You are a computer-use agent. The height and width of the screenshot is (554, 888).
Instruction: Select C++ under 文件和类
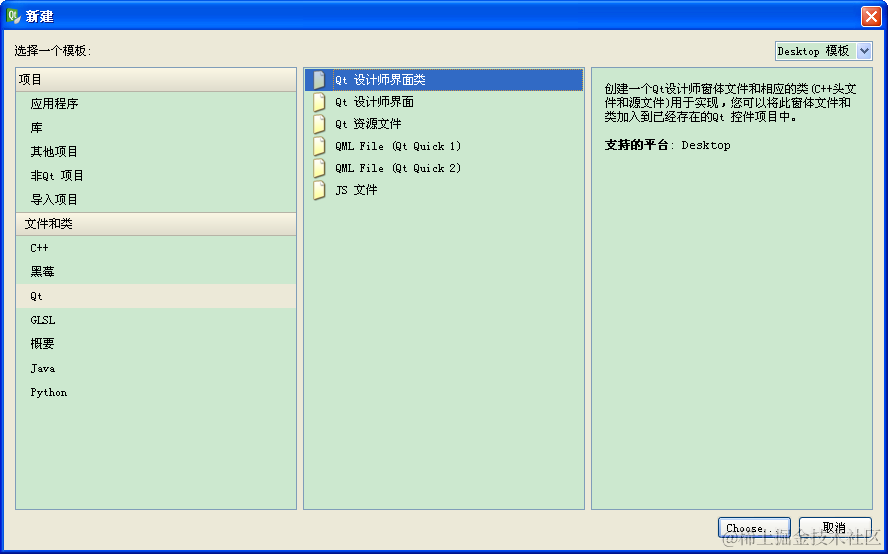click(x=156, y=248)
